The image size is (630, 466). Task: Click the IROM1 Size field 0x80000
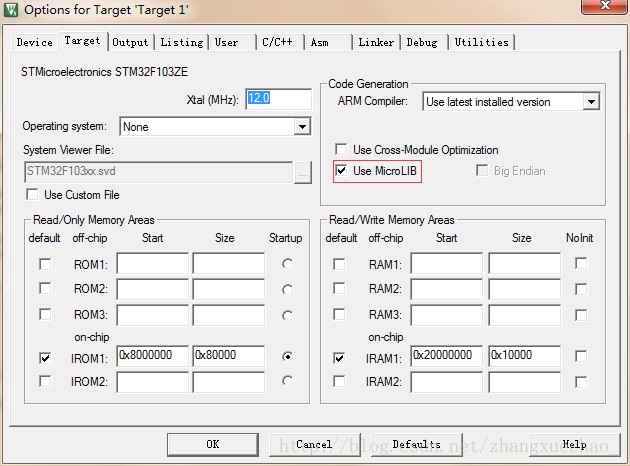[229, 356]
